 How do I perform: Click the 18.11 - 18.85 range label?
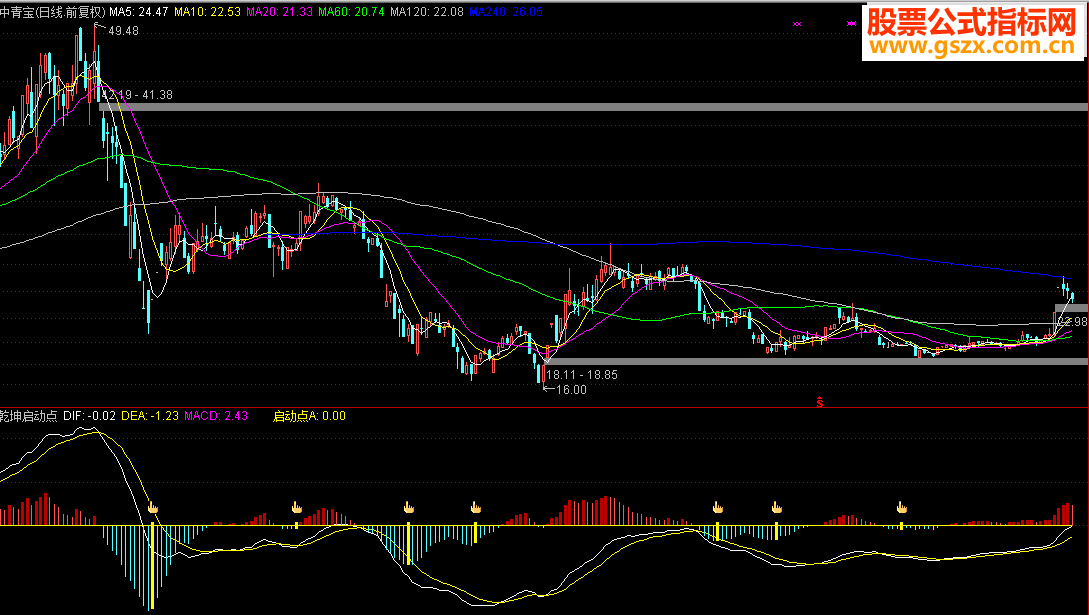[582, 375]
